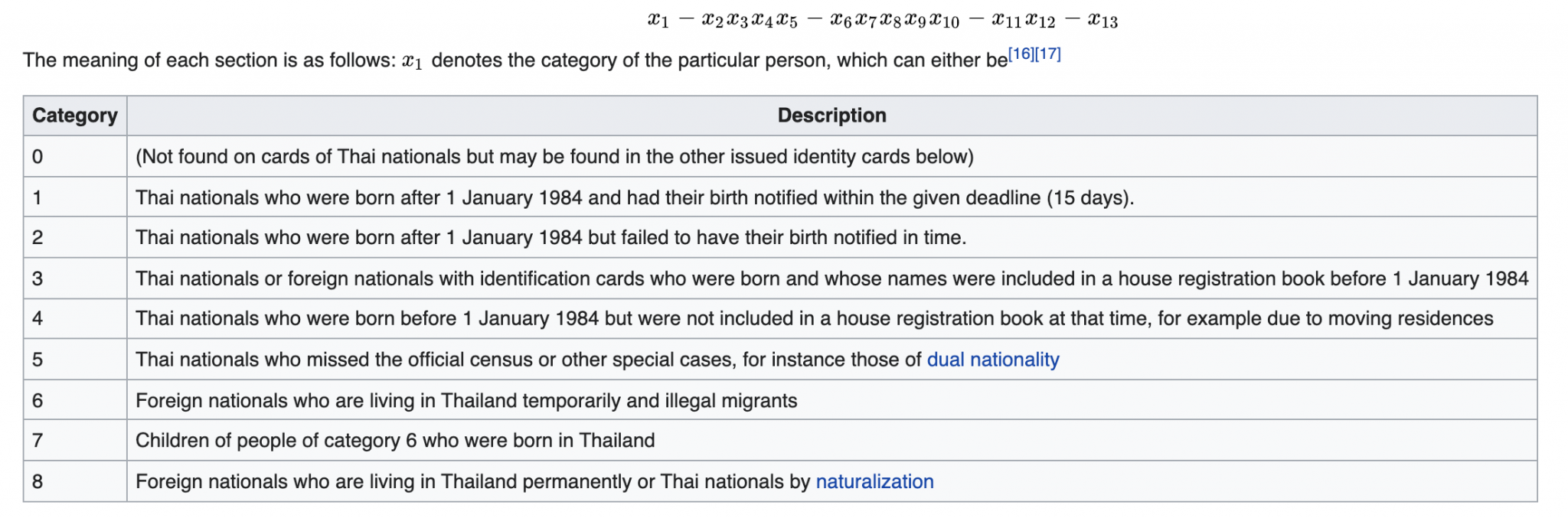Select the category 5 number cell
This screenshot has width=1568, height=518.
click(x=38, y=360)
